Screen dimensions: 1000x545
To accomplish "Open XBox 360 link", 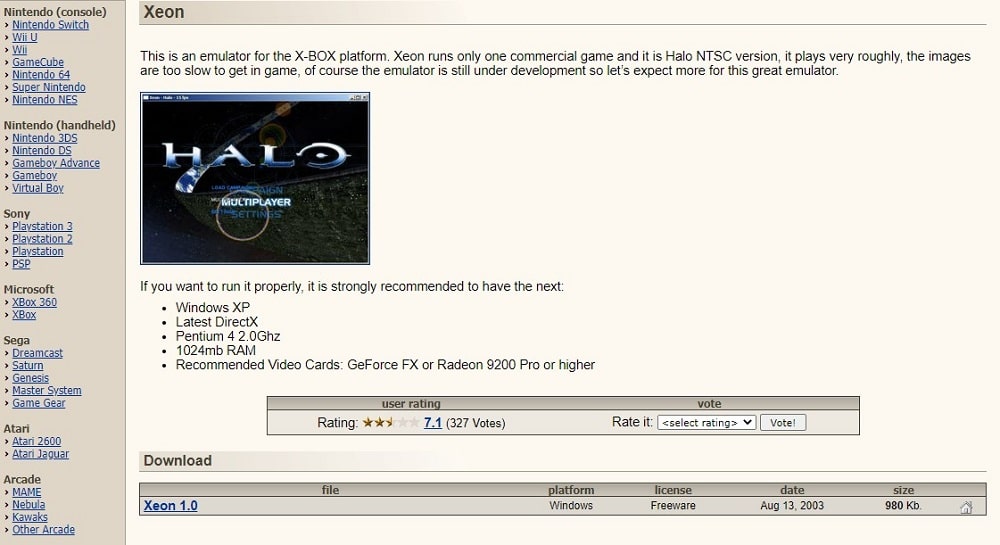I will [34, 302].
